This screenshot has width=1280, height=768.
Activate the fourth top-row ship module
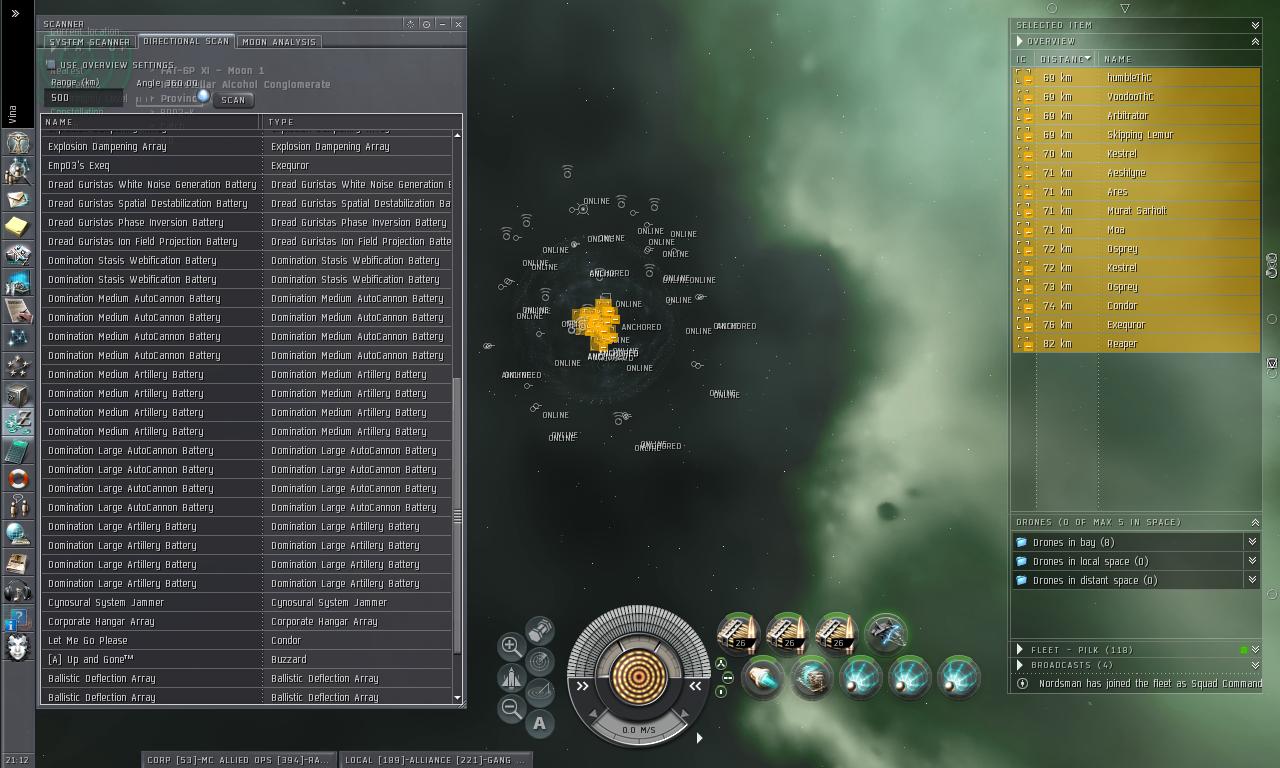[885, 634]
